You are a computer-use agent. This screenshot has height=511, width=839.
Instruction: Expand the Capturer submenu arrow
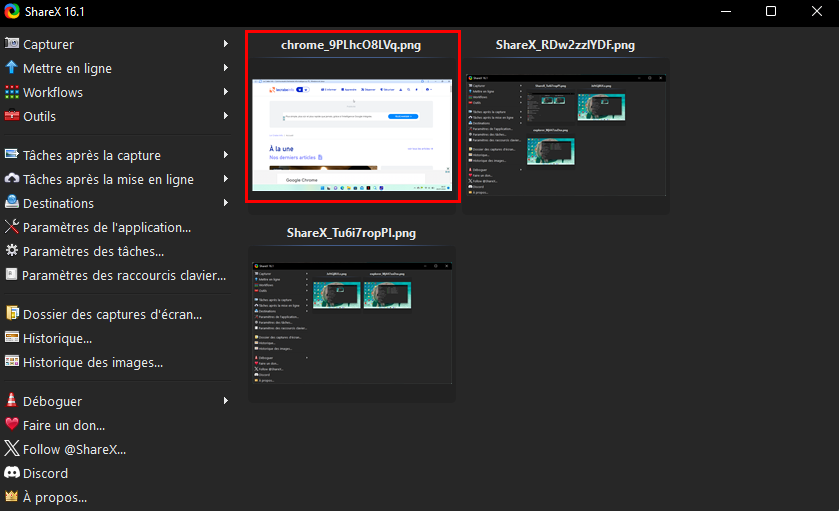coord(226,44)
